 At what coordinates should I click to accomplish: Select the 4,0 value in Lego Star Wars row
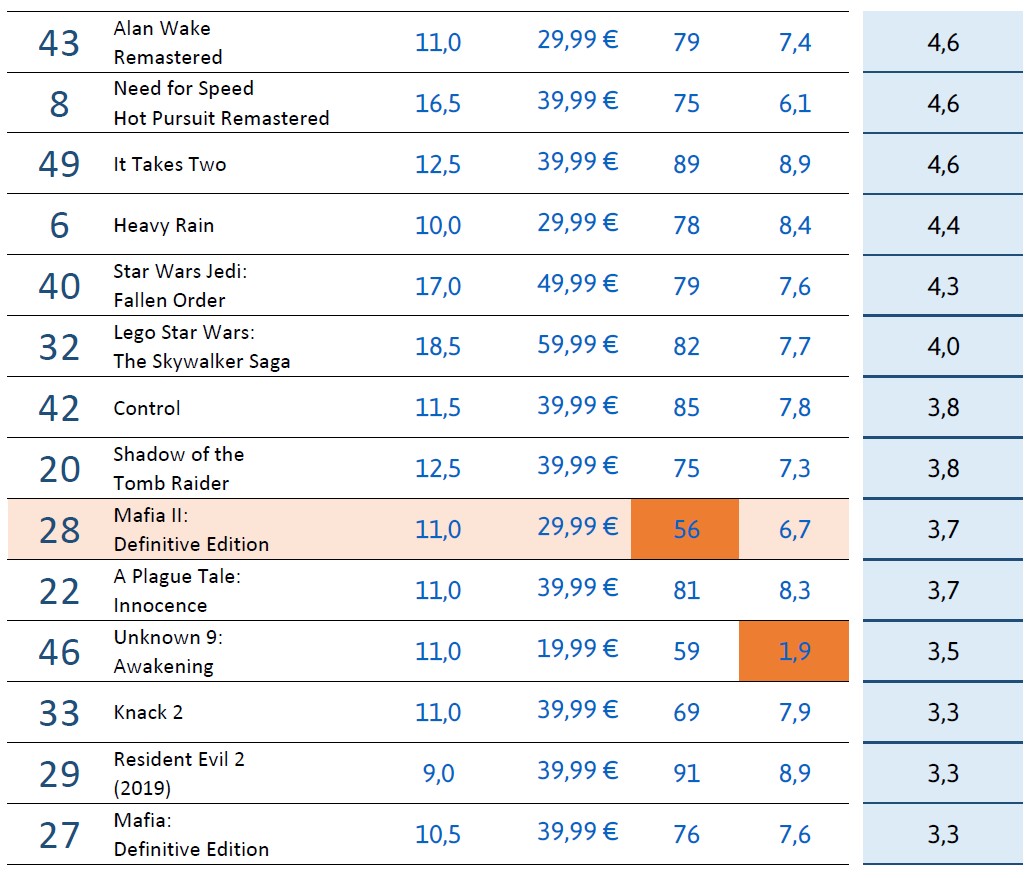(x=943, y=347)
